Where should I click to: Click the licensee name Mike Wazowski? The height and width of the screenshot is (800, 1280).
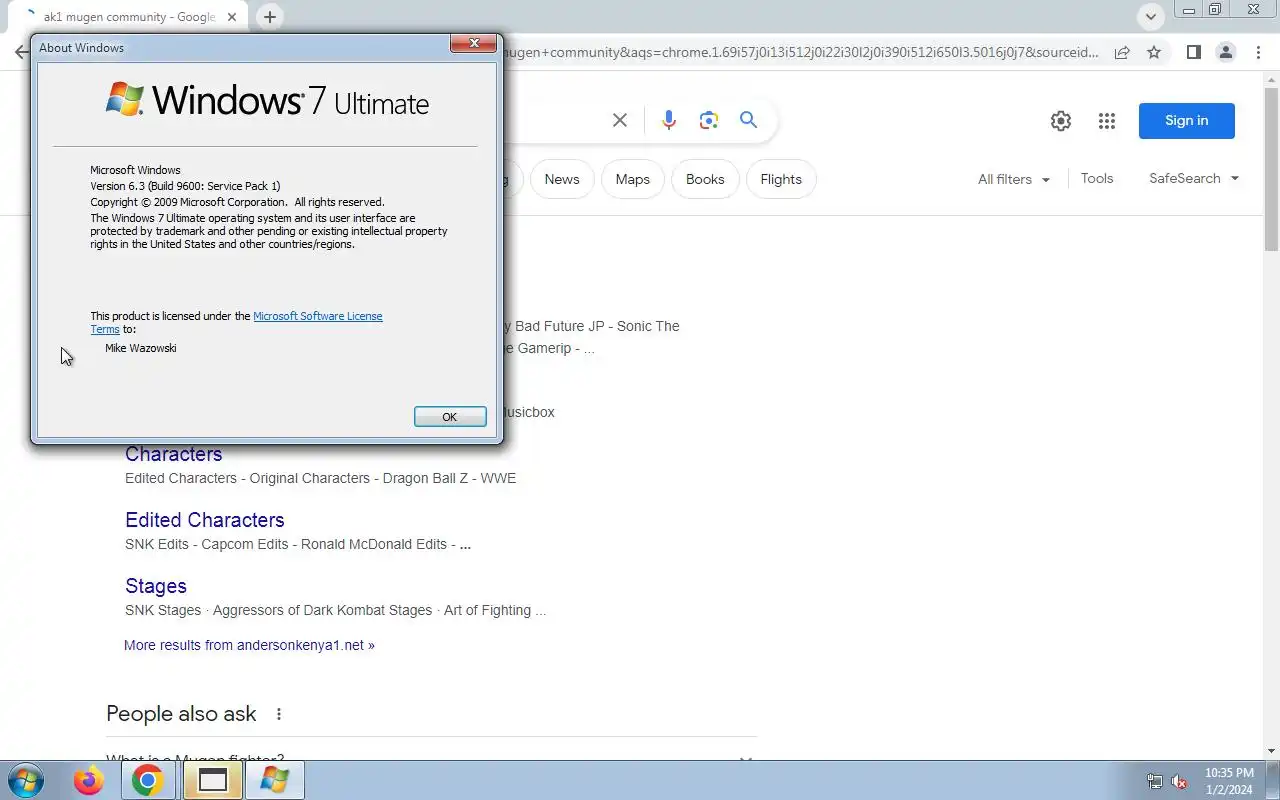(x=141, y=348)
